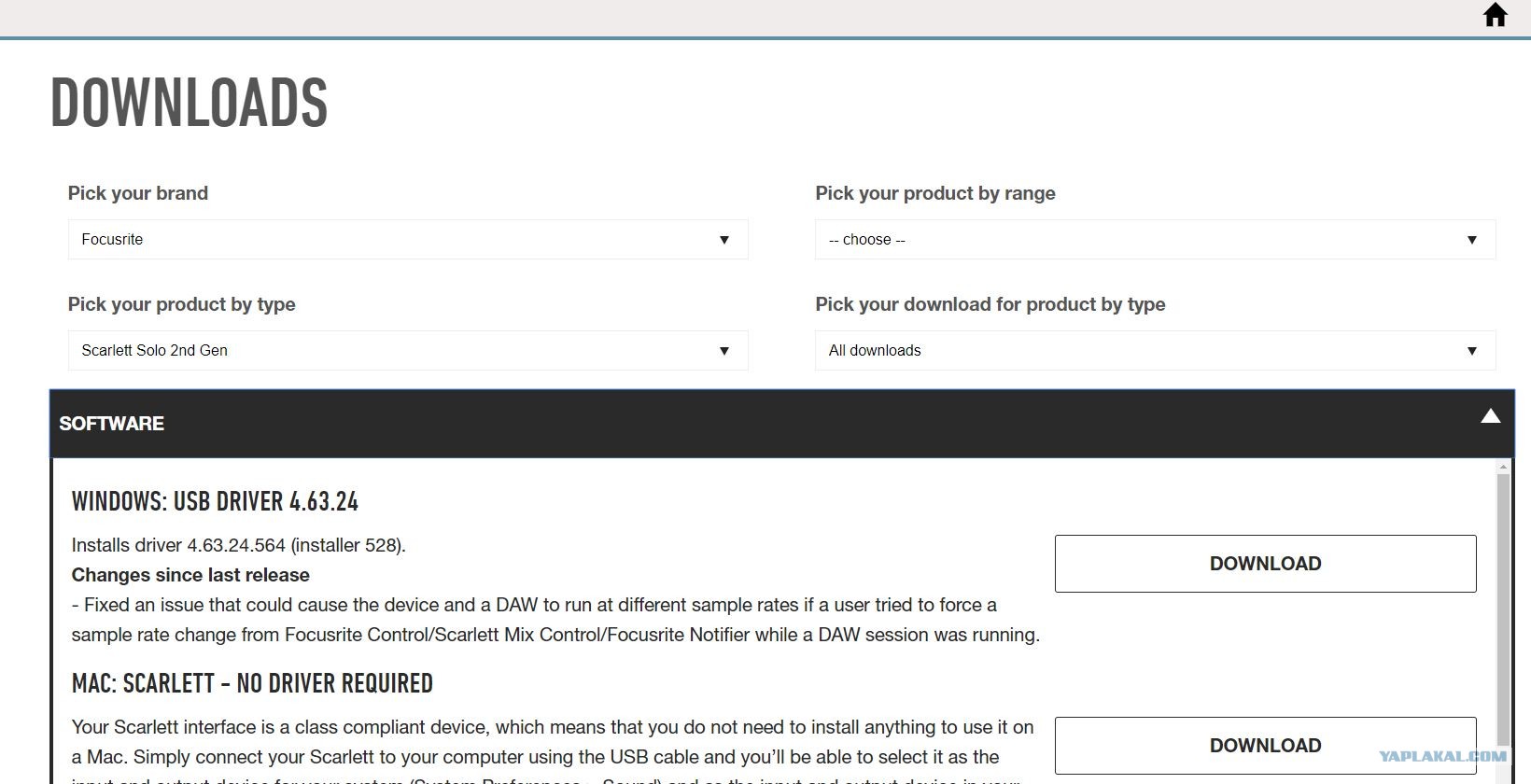The image size is (1531, 784).
Task: Open the 'Pick your product by range' dropdown
Action: [1155, 240]
